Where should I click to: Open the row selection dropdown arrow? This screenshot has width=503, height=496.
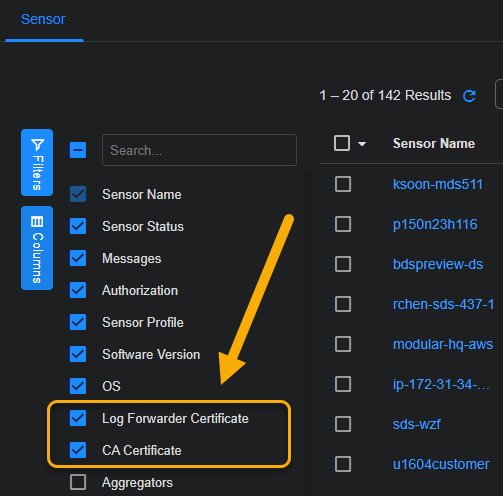point(362,144)
